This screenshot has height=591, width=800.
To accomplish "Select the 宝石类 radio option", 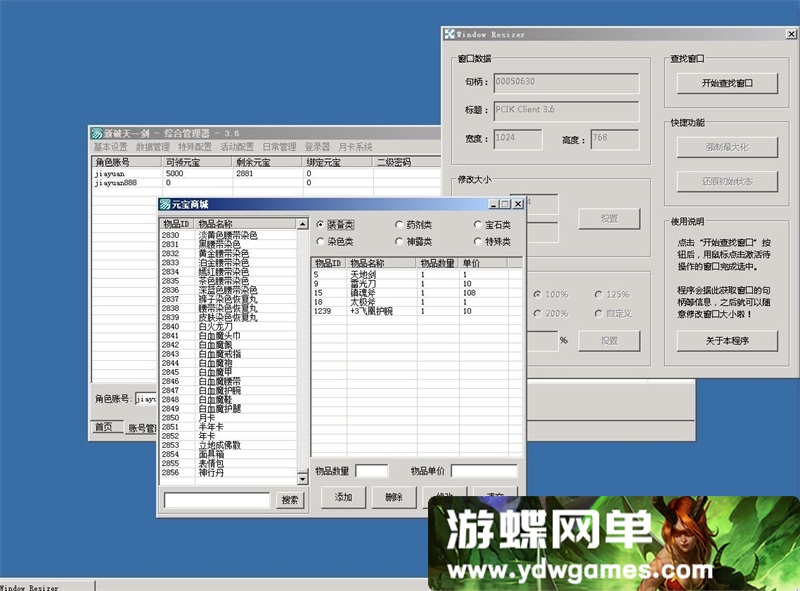I will [x=477, y=225].
